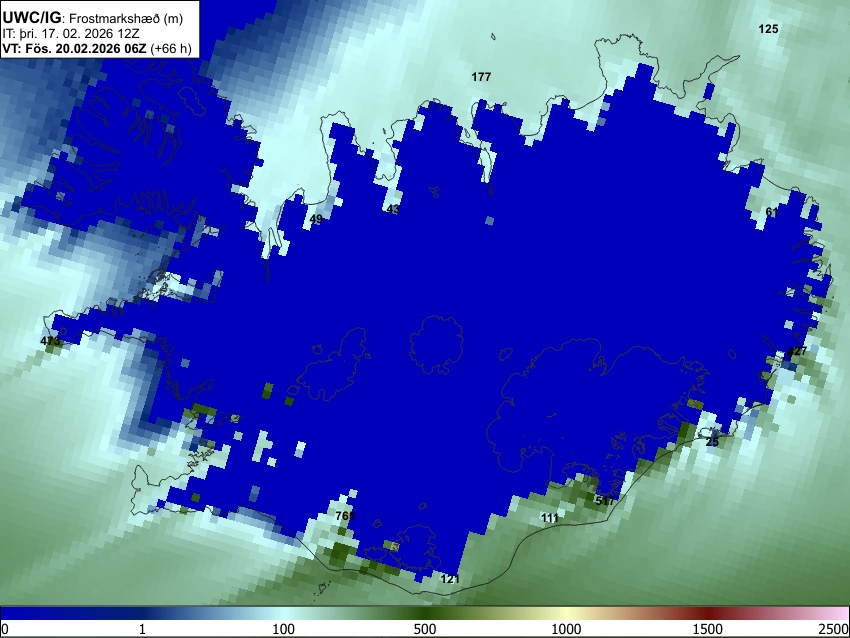Click the map value "25"
This screenshot has width=850, height=638.
coord(712,442)
